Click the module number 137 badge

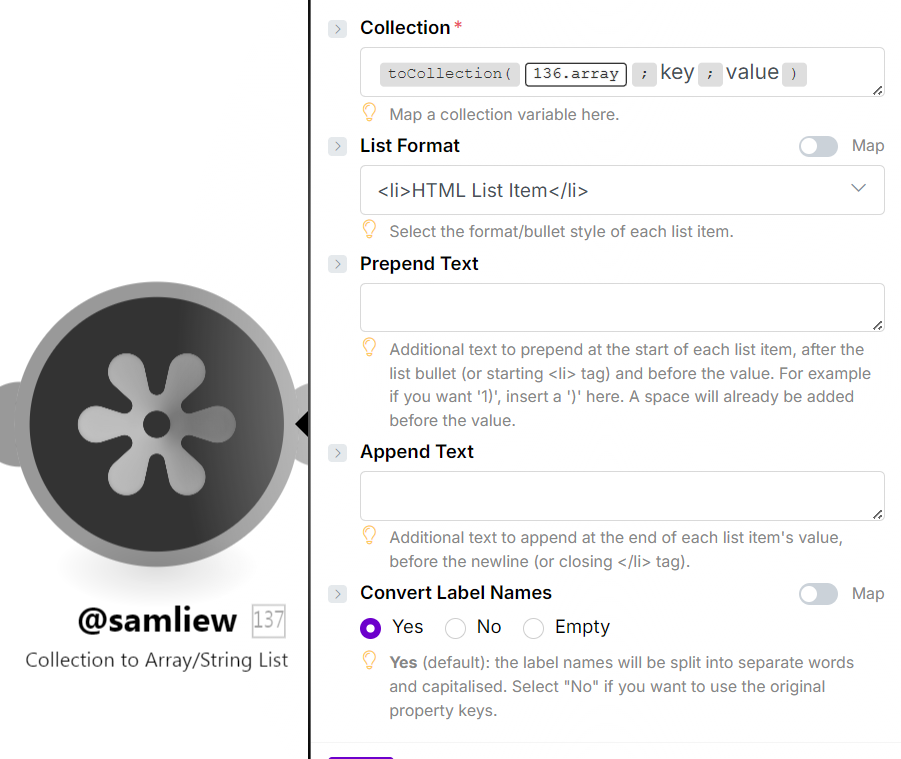pos(269,621)
